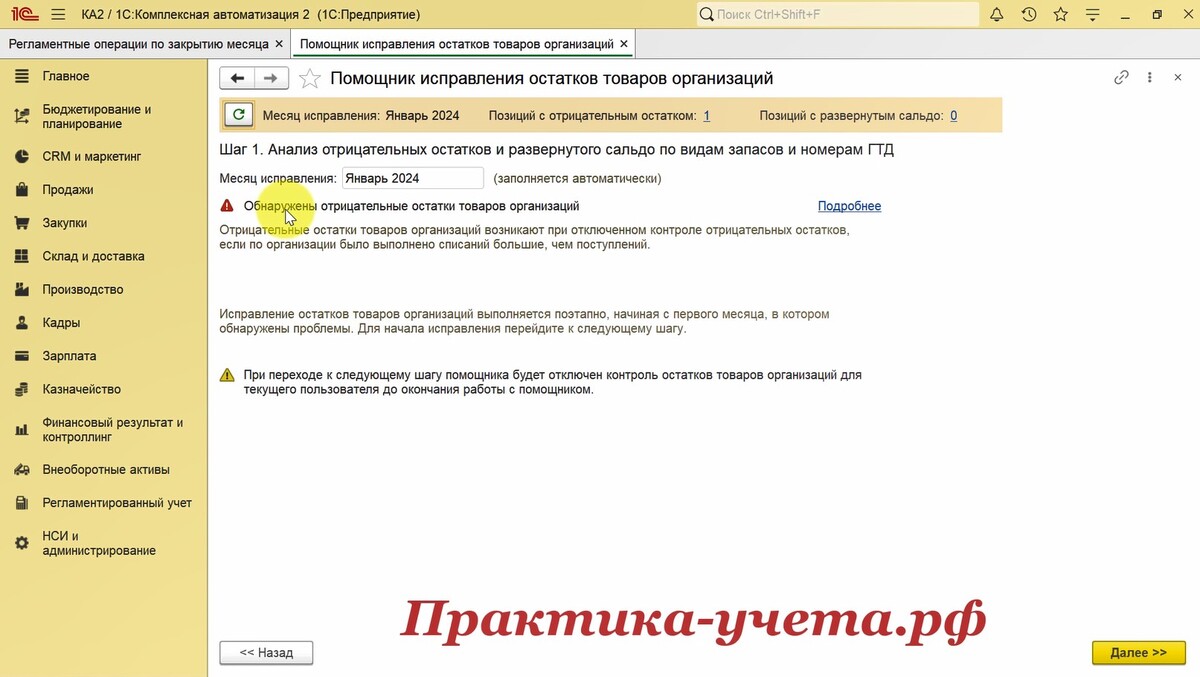1200x677 pixels.
Task: Click the yellow caution triangle icon
Action: click(227, 376)
